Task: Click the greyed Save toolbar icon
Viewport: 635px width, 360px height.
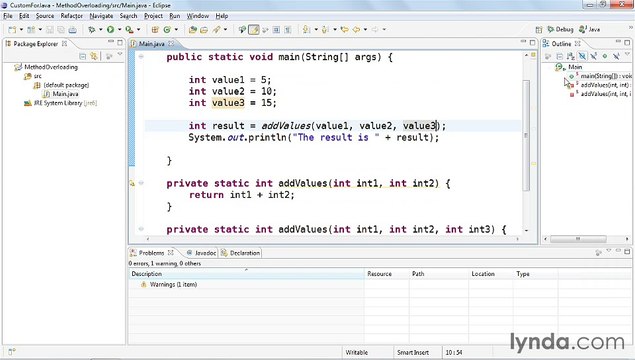Action: (x=50, y=30)
